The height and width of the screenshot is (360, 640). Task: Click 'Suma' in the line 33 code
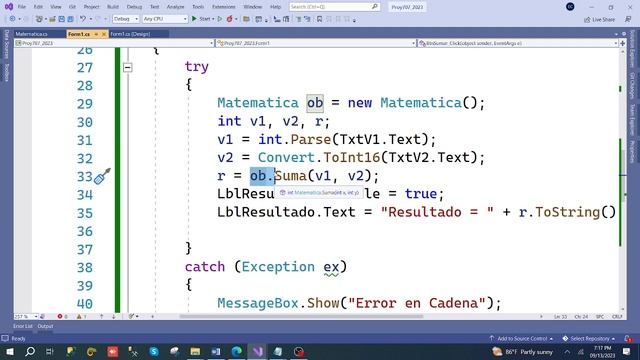pyautogui.click(x=290, y=176)
